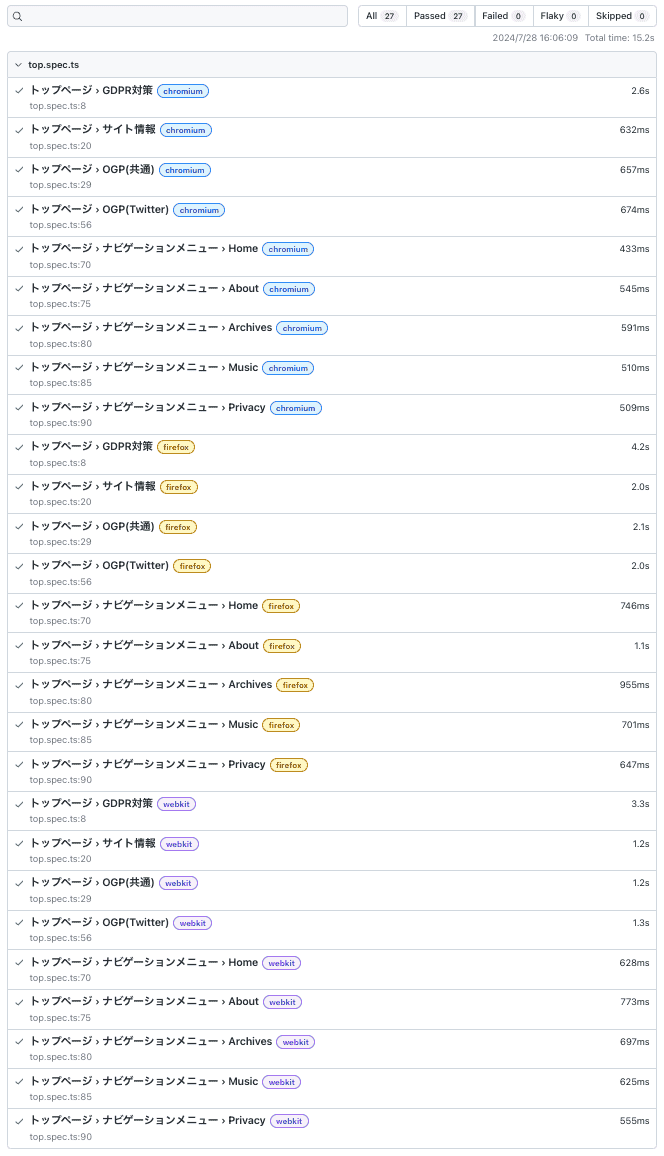Open webkit ナビゲーションメニュー Privacy test

(147, 1121)
